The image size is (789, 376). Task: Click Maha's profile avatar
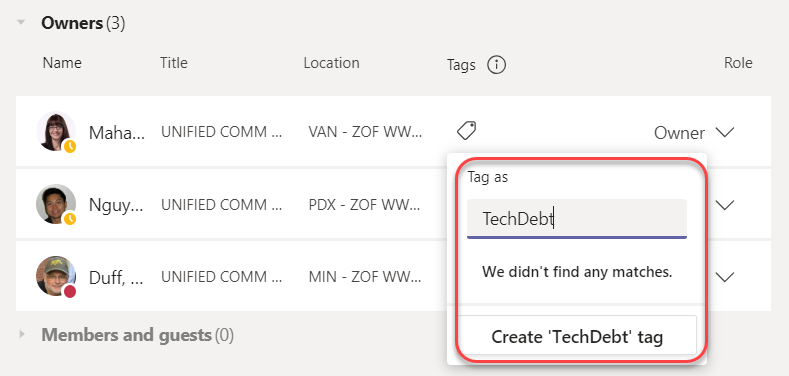click(x=56, y=131)
